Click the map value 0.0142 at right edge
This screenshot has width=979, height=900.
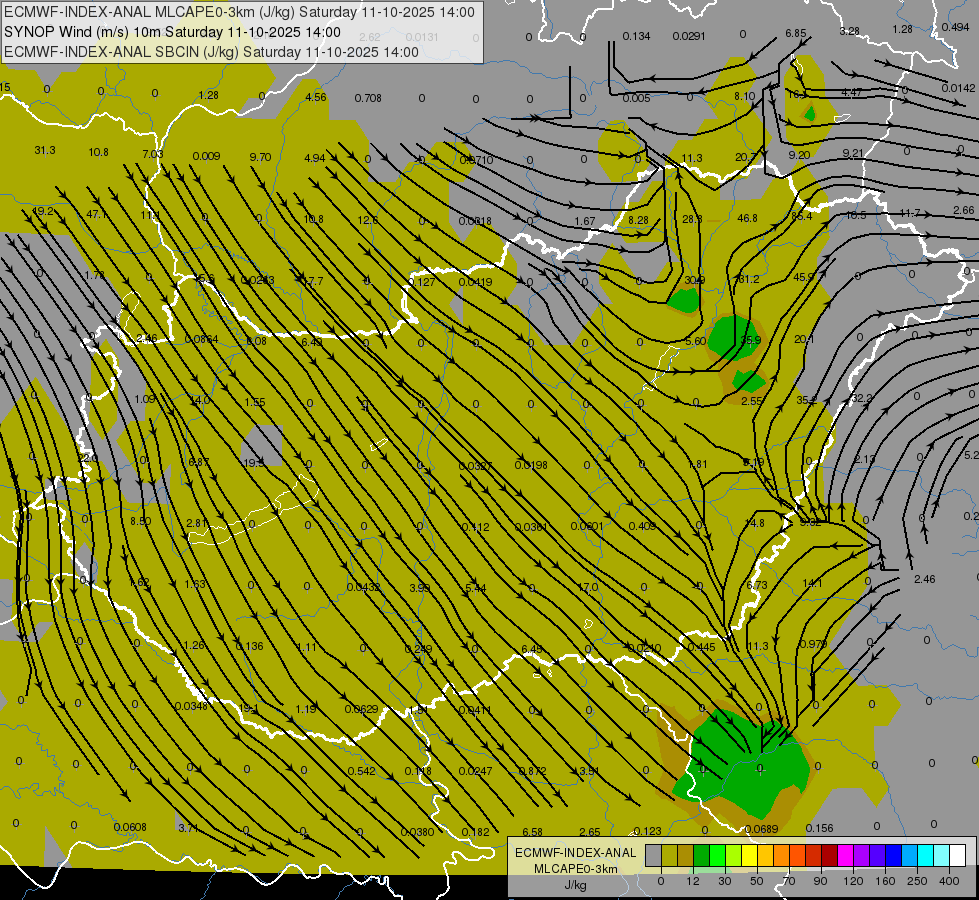tap(958, 88)
